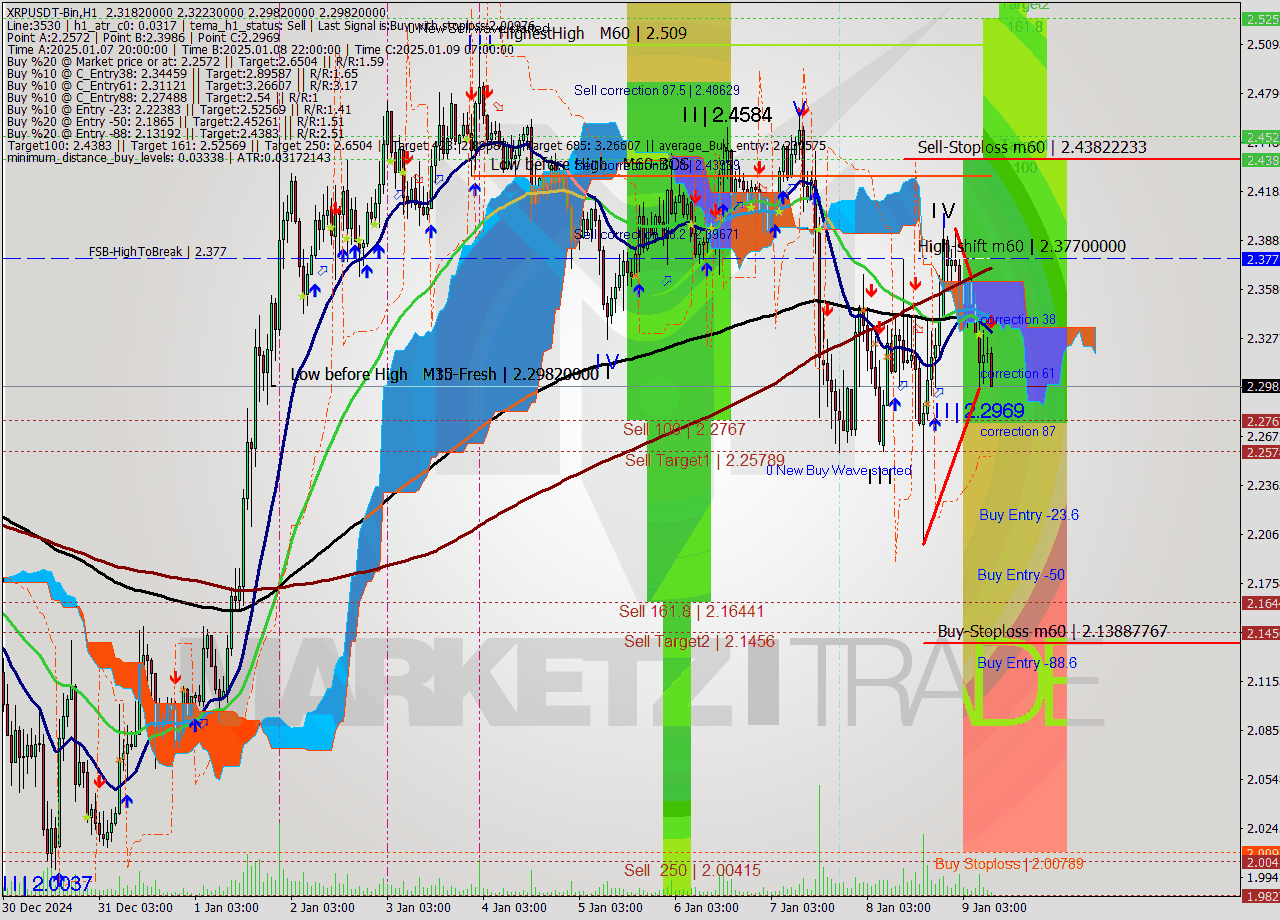Click the 'Low before High M15-Fresh | 2.29820000' label
Image resolution: width=1280 pixels, height=920 pixels.
pyautogui.click(x=444, y=374)
